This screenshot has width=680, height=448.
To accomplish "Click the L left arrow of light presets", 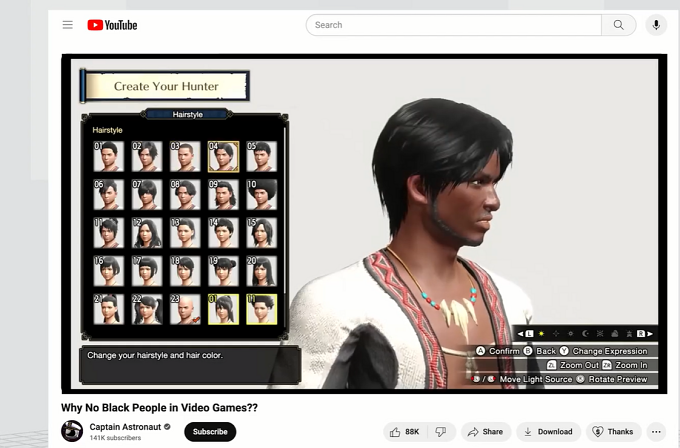I will point(525,334).
